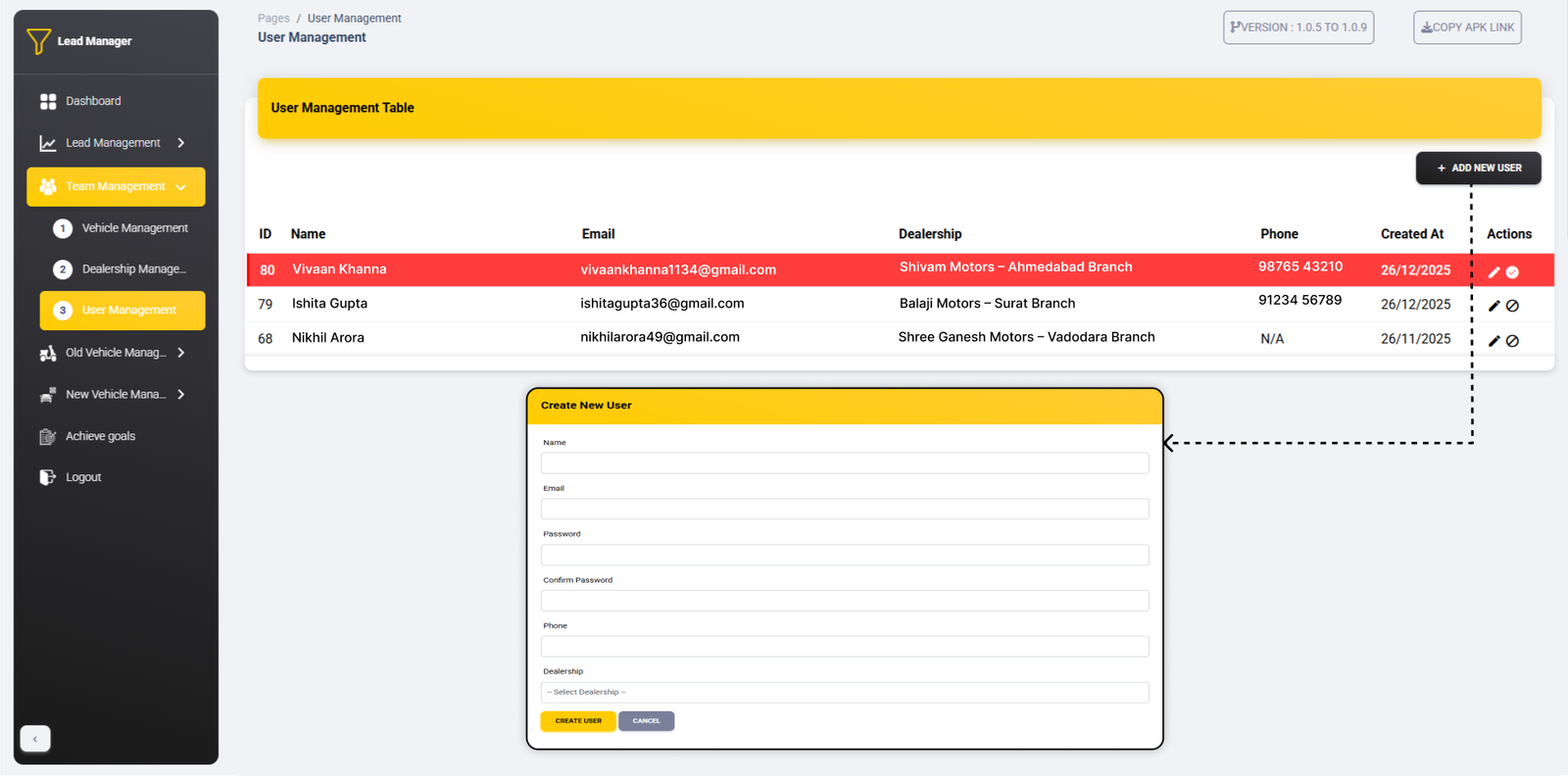The height and width of the screenshot is (776, 1568).
Task: Focus the Confirm Password input field
Action: [845, 601]
